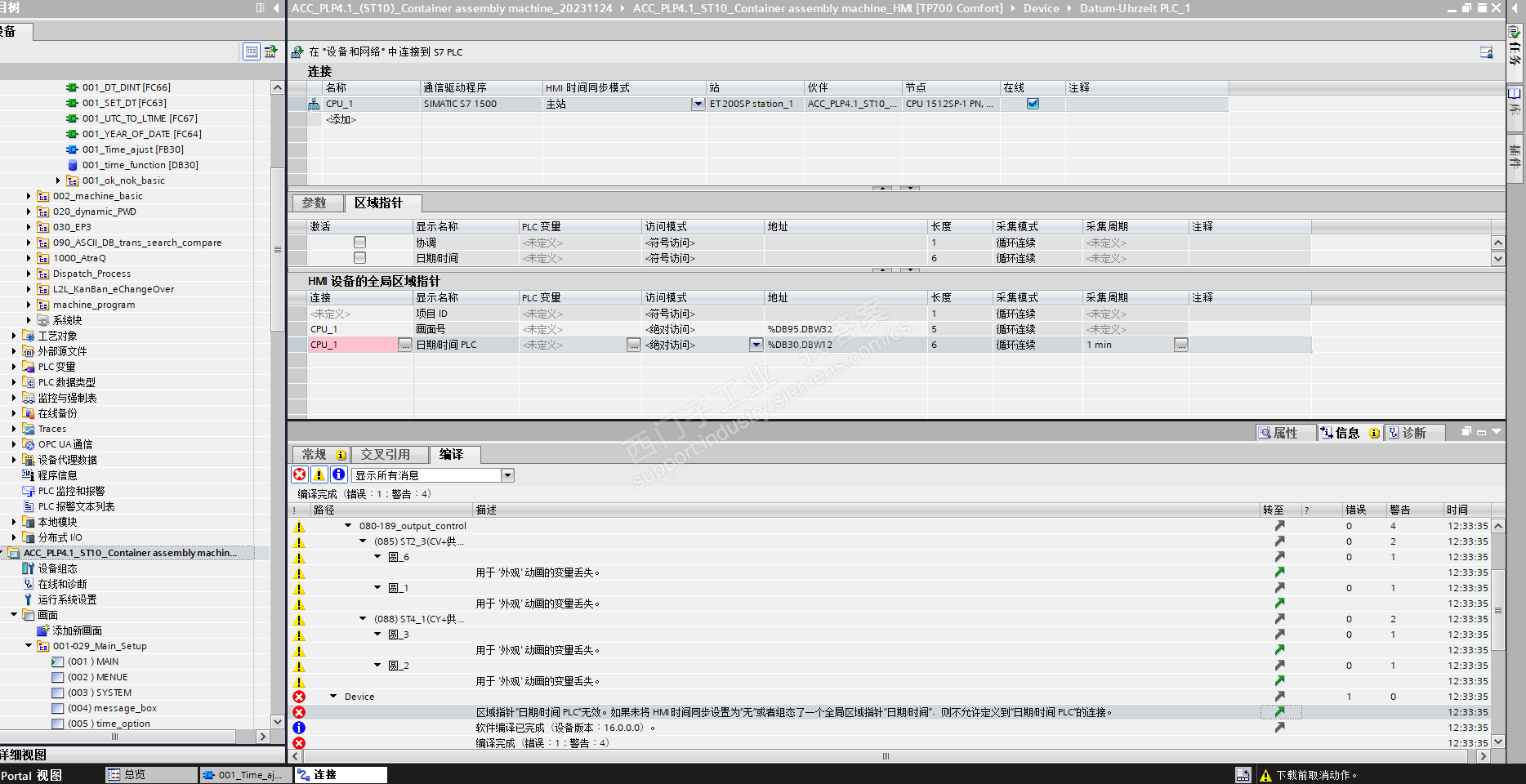Toggle the errors filter button
This screenshot has width=1526, height=784.
(300, 475)
